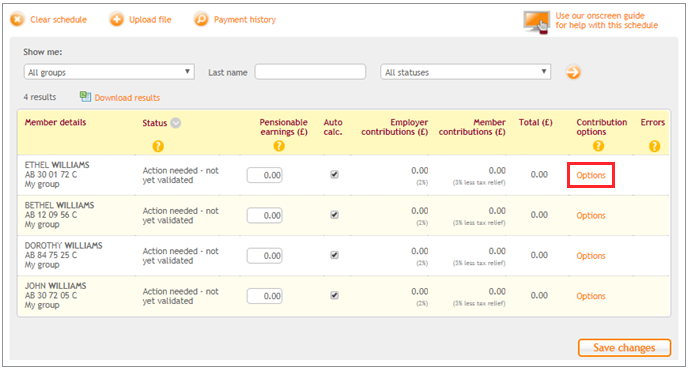The width and height of the screenshot is (689, 373).
Task: Open the All groups dropdown
Action: click(x=109, y=72)
